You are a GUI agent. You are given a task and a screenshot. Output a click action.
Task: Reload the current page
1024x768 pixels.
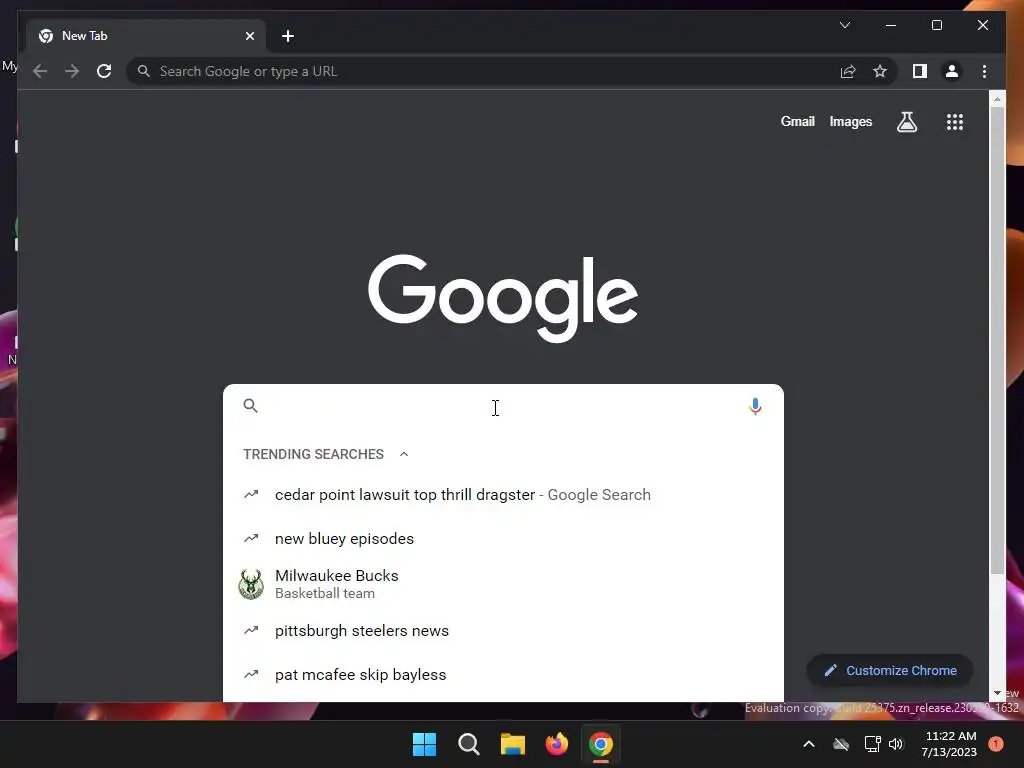104,71
